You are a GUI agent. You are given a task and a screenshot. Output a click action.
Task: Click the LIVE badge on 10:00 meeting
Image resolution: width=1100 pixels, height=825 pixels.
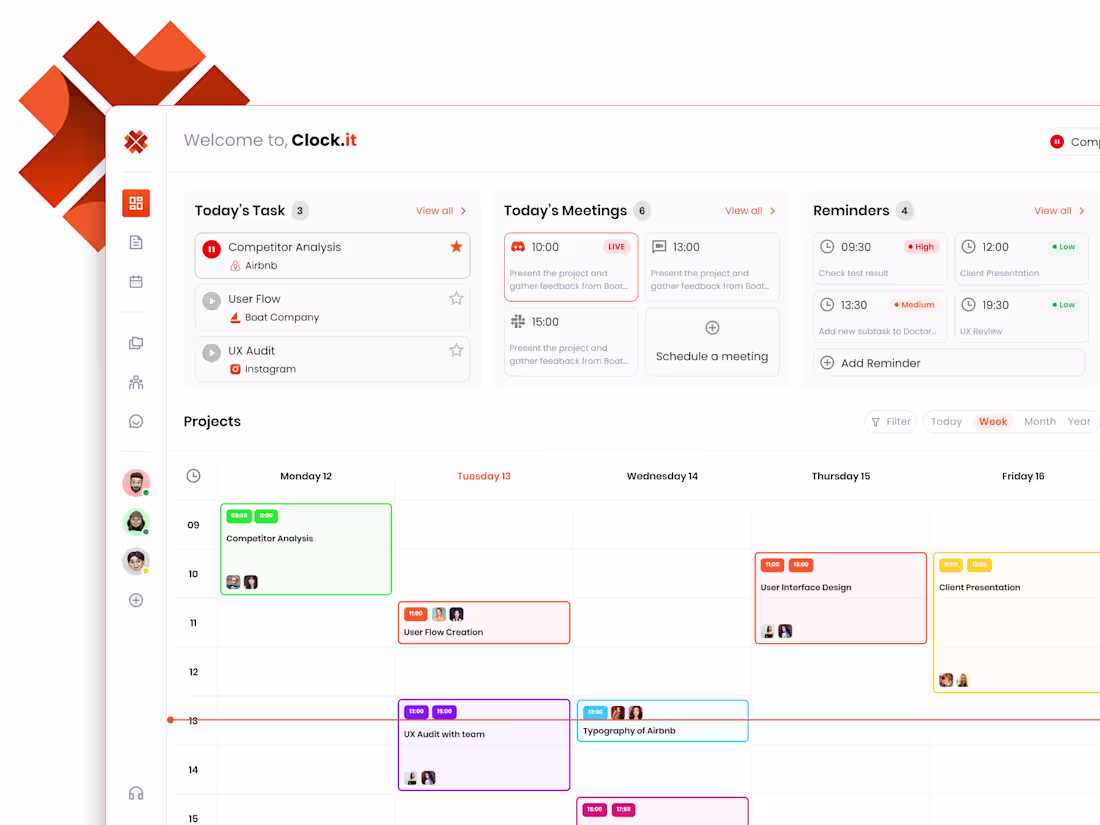pos(616,247)
